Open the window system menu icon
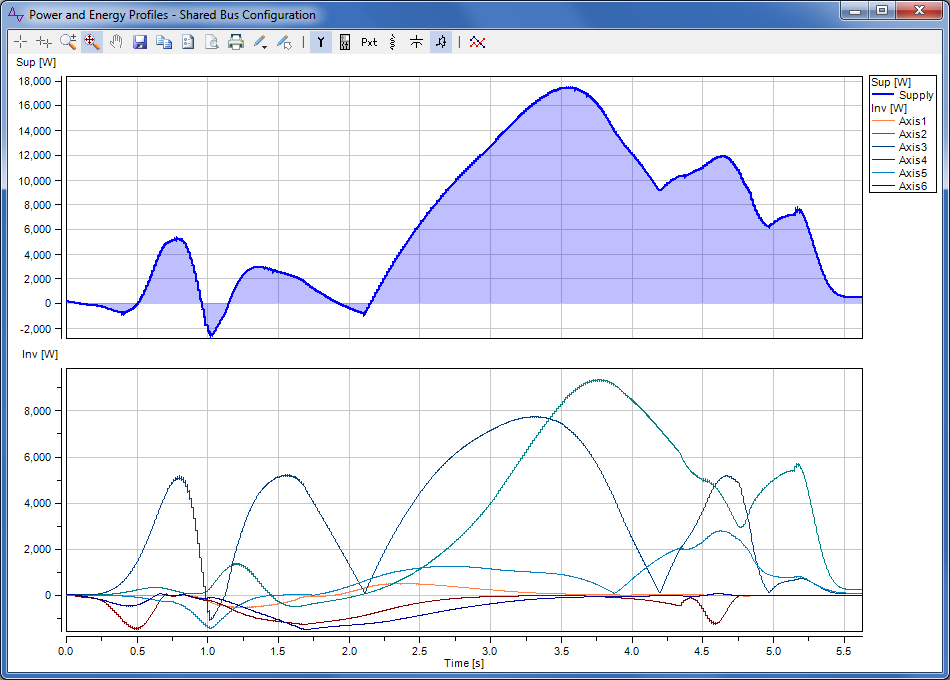The width and height of the screenshot is (950, 680). pos(16,14)
